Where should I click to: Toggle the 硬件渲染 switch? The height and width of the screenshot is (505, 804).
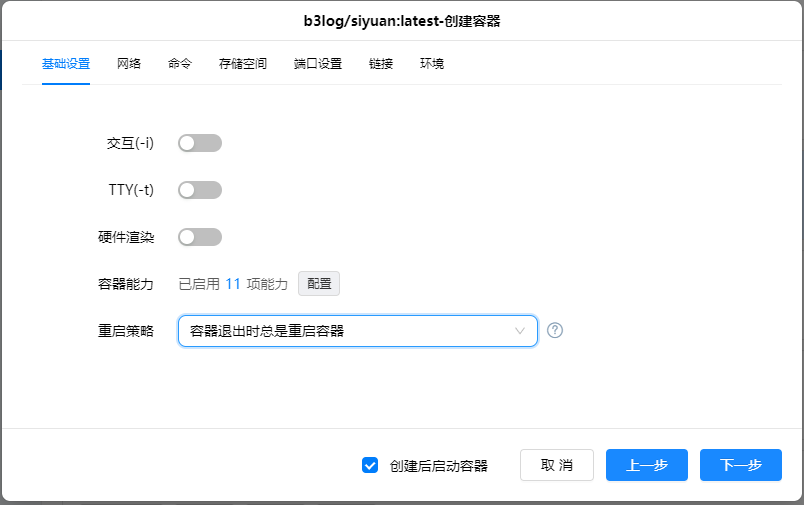[x=199, y=237]
